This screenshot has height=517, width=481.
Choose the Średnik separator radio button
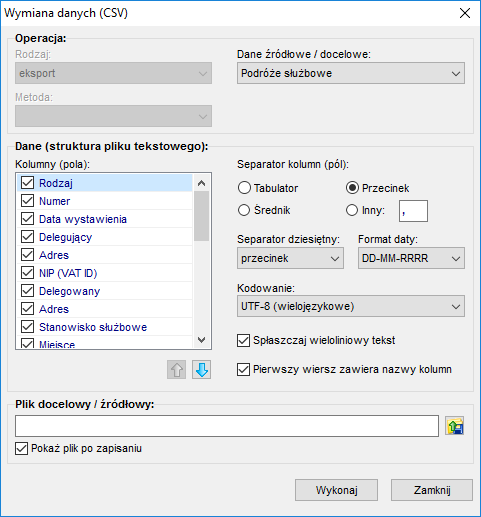(x=244, y=210)
